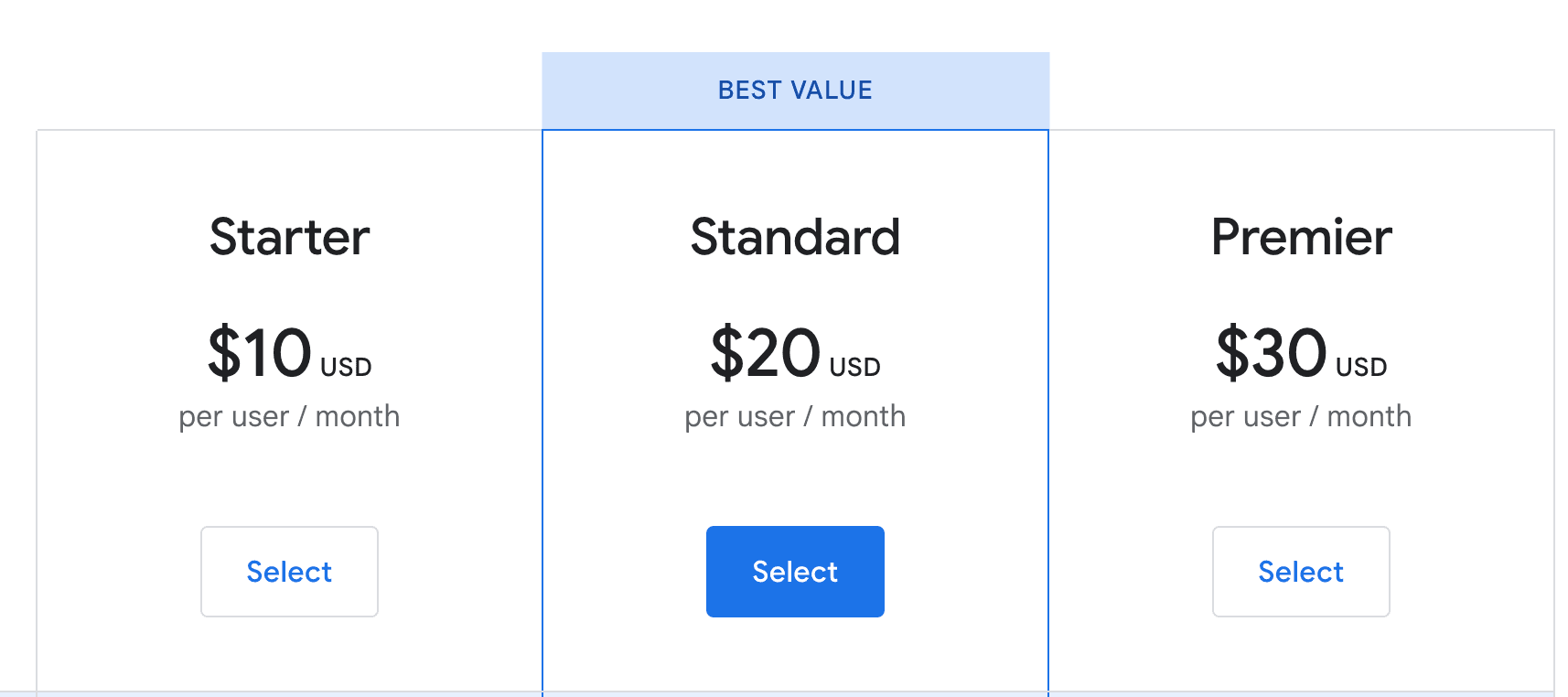Click USD label beside $30

pos(1361,368)
